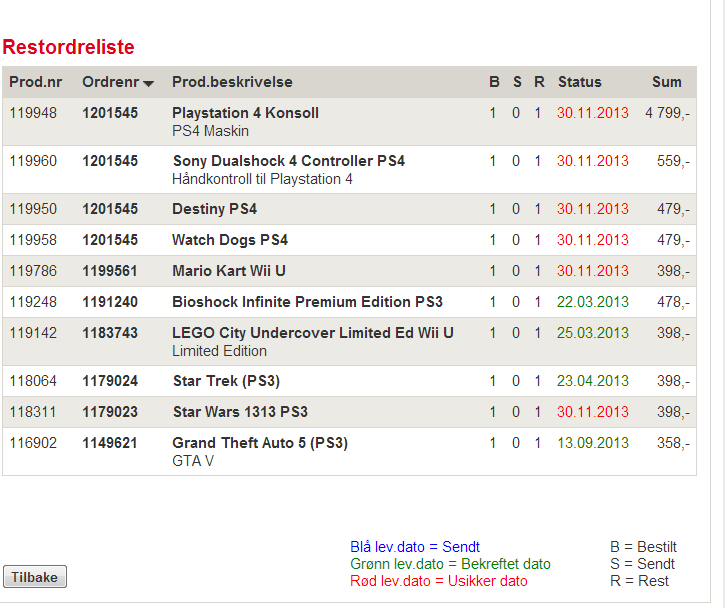Click the S column header
The height and width of the screenshot is (608, 725).
517,82
